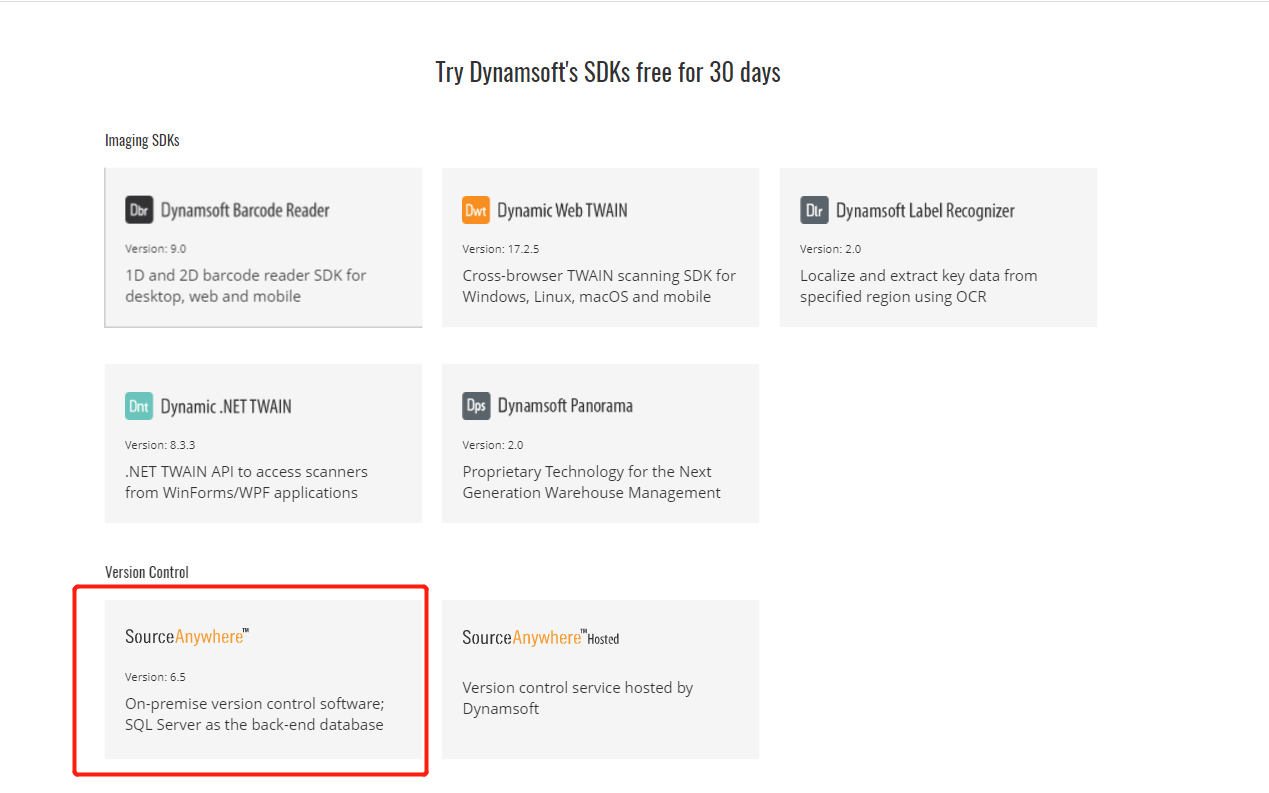Click the Dps Dynamsoft Panorama icon
Screen dimensions: 1269x793
click(x=476, y=406)
